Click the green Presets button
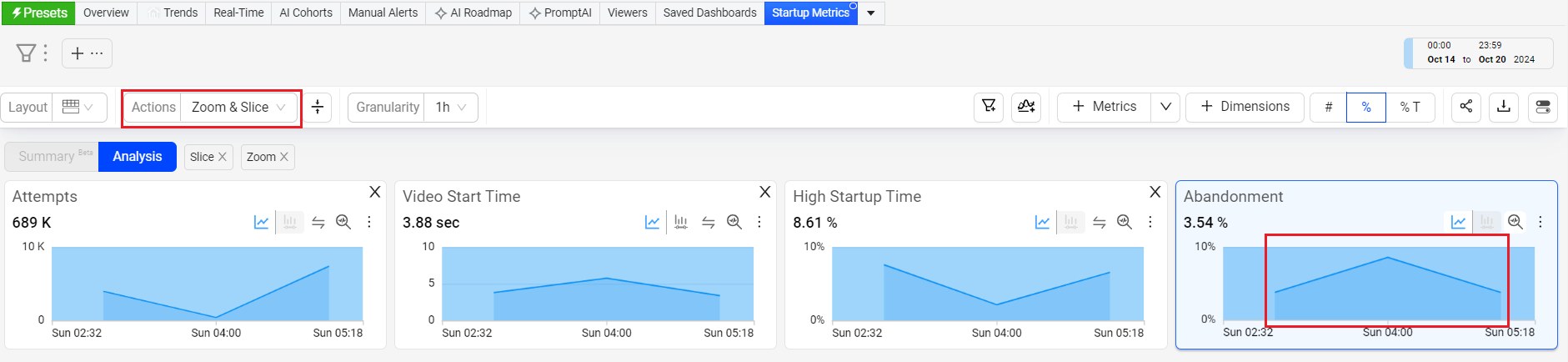 [39, 13]
